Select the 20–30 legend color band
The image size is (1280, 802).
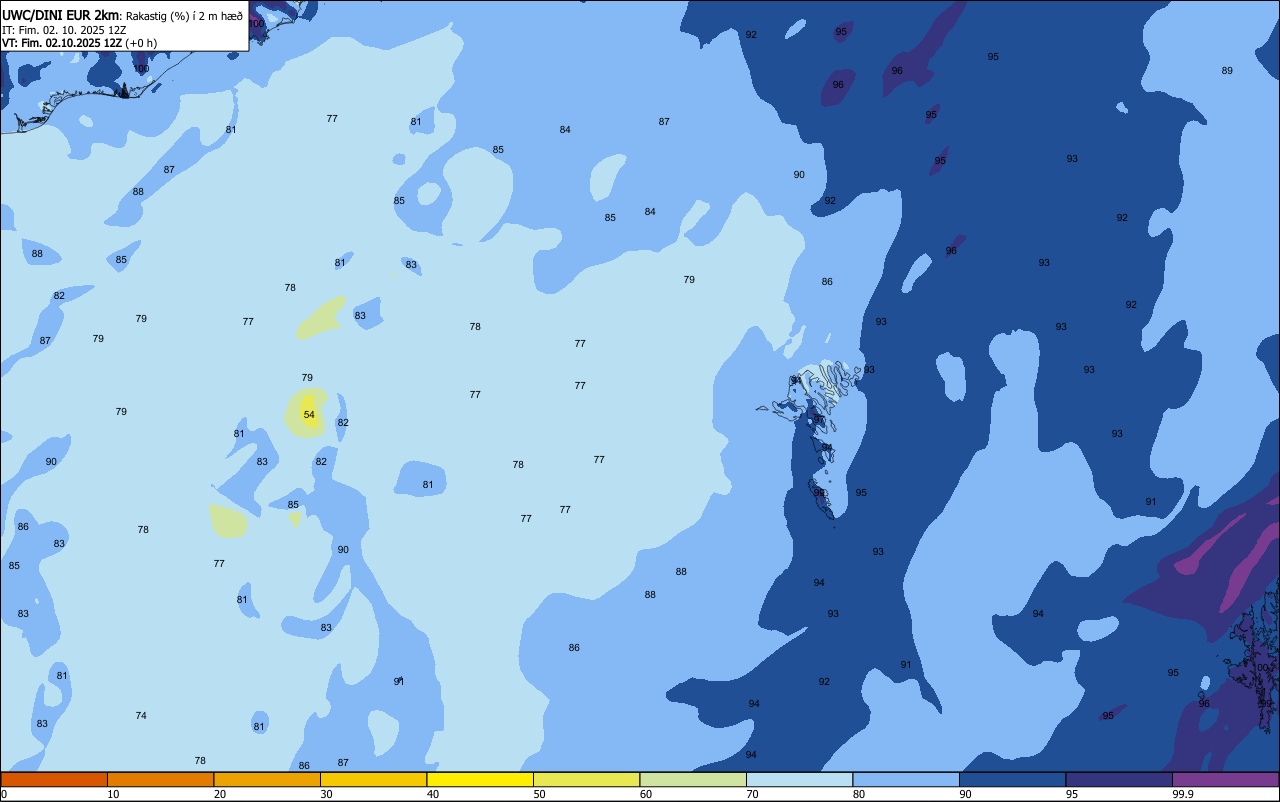coord(267,779)
